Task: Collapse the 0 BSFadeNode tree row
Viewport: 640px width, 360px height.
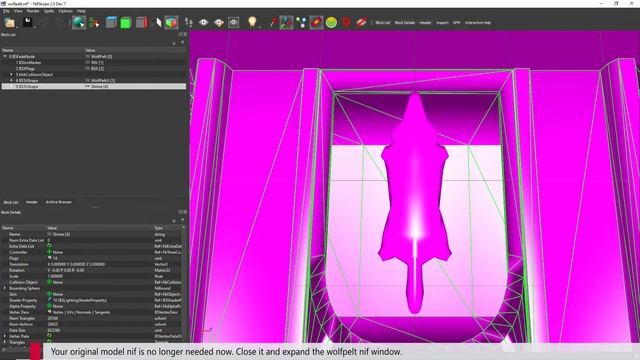Action: click(x=5, y=56)
